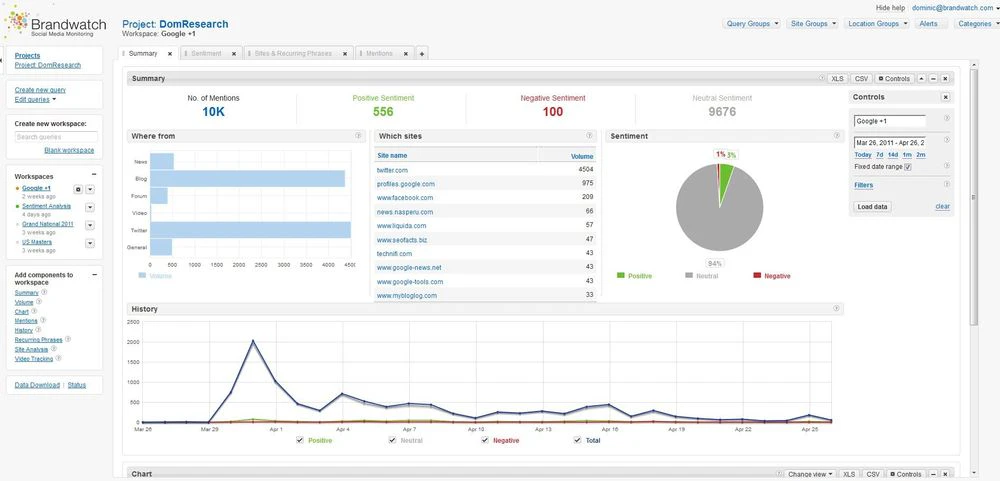This screenshot has height=481, width=1000.
Task: Set date range to 7d
Action: click(x=879, y=155)
